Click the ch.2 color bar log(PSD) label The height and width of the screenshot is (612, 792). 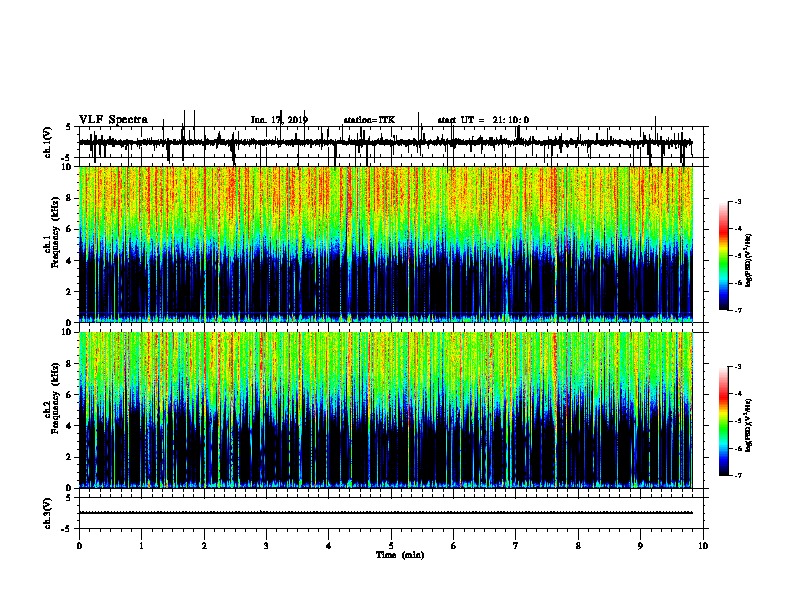(x=749, y=426)
